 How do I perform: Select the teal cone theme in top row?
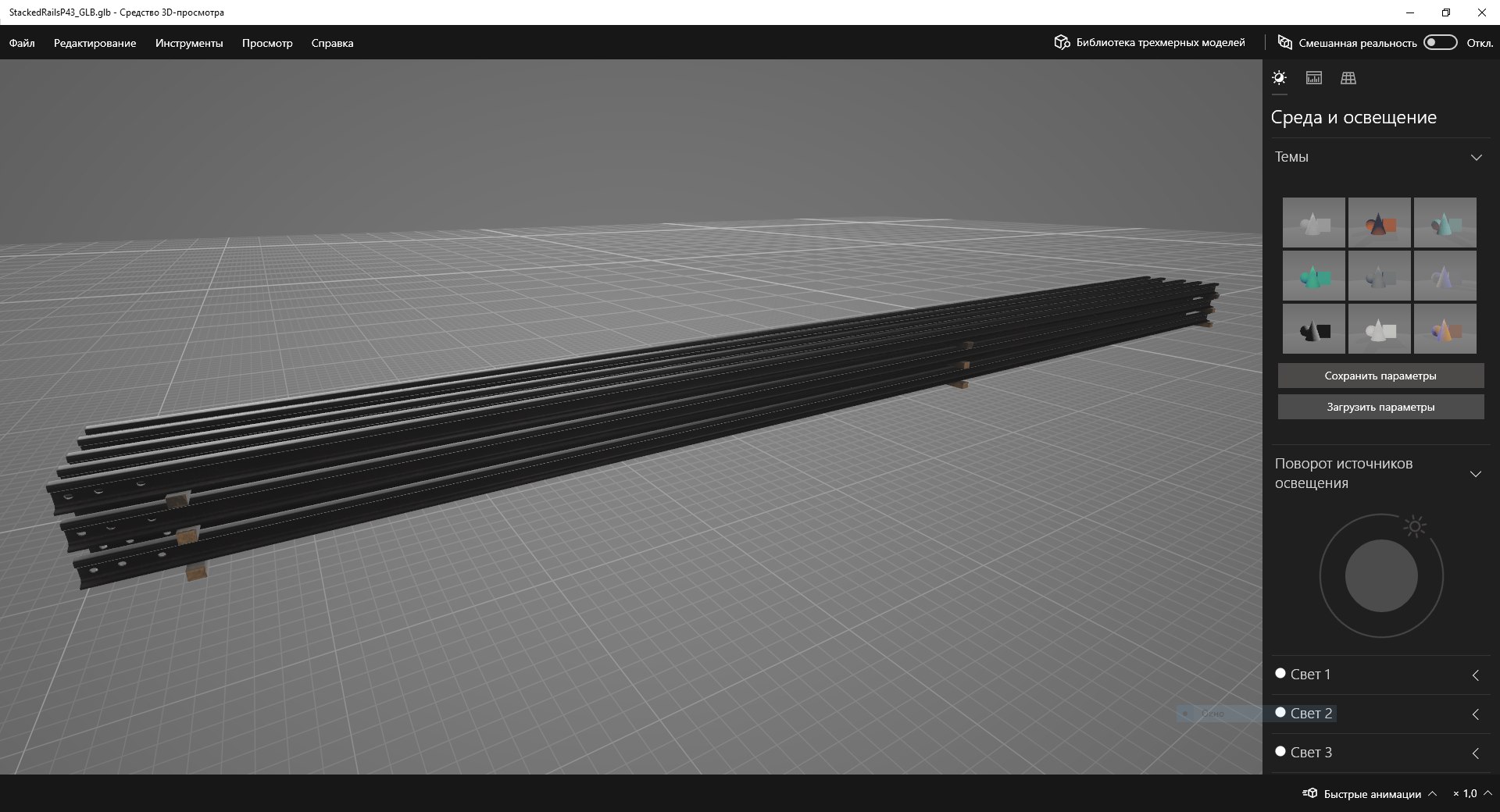click(x=1445, y=223)
